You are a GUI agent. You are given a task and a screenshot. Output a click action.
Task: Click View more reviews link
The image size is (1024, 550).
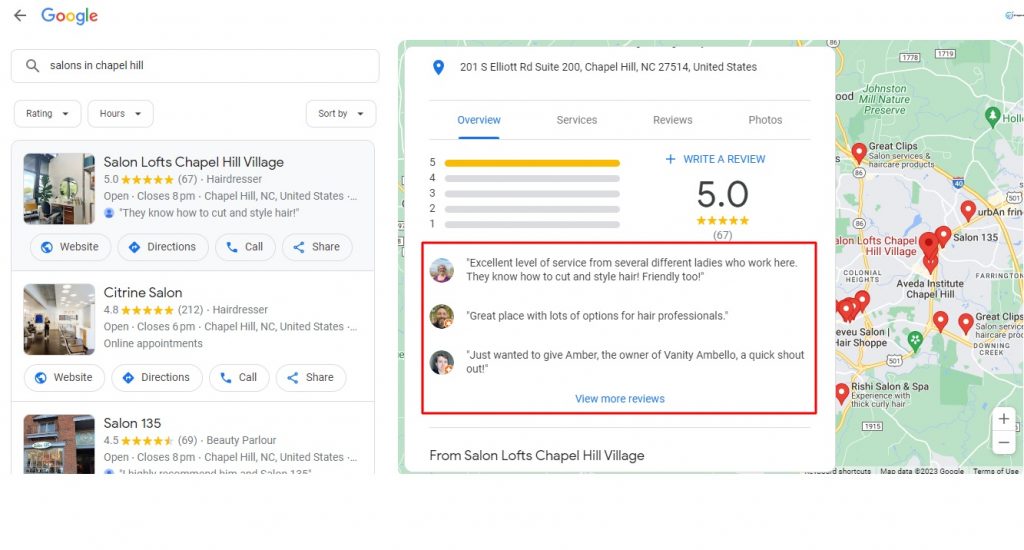tap(620, 399)
